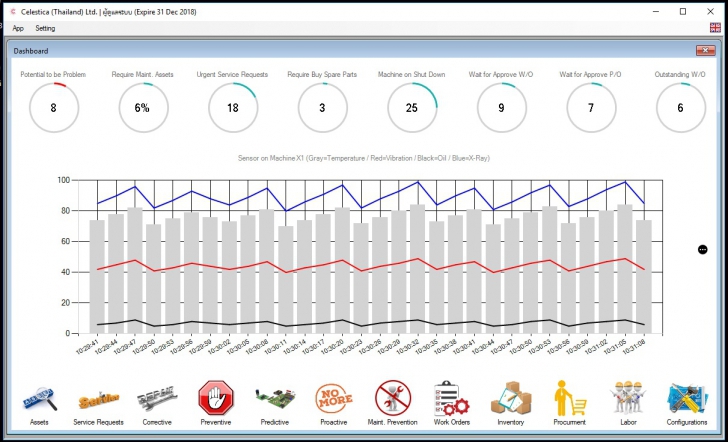Click the 'Require Buy Spare Parts' label

click(322, 74)
